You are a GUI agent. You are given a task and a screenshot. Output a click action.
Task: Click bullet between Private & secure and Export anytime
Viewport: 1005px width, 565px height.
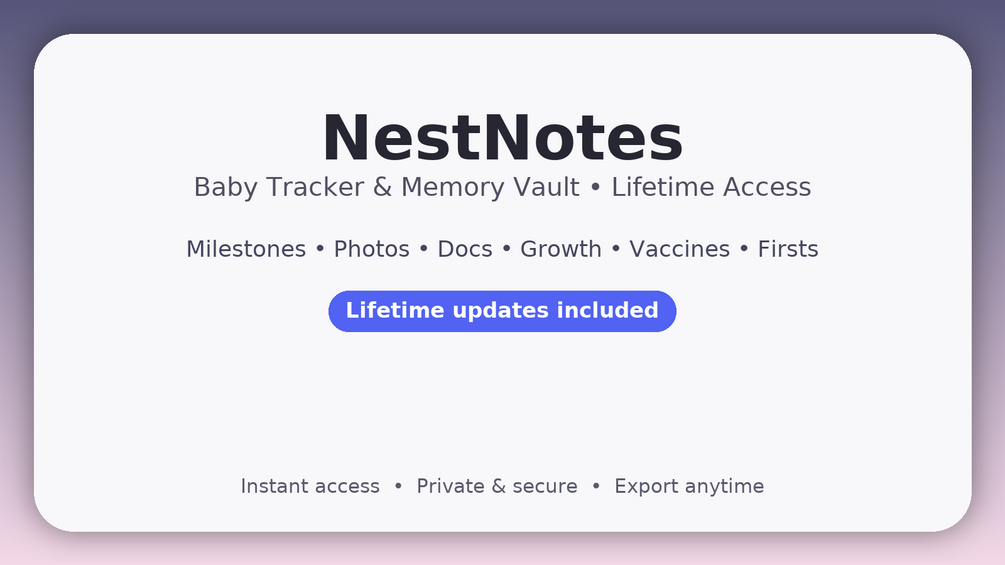click(x=596, y=486)
